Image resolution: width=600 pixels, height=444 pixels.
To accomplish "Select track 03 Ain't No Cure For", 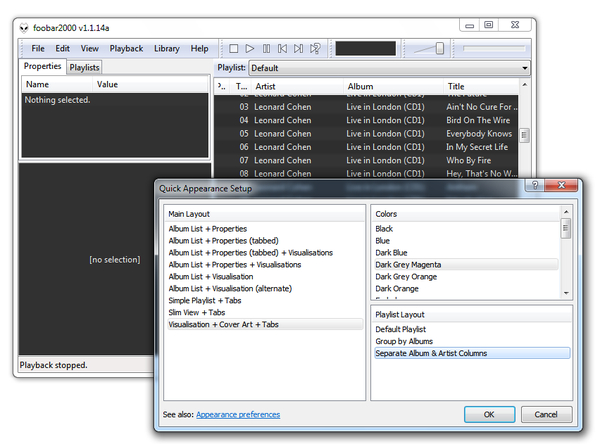I will pos(366,107).
